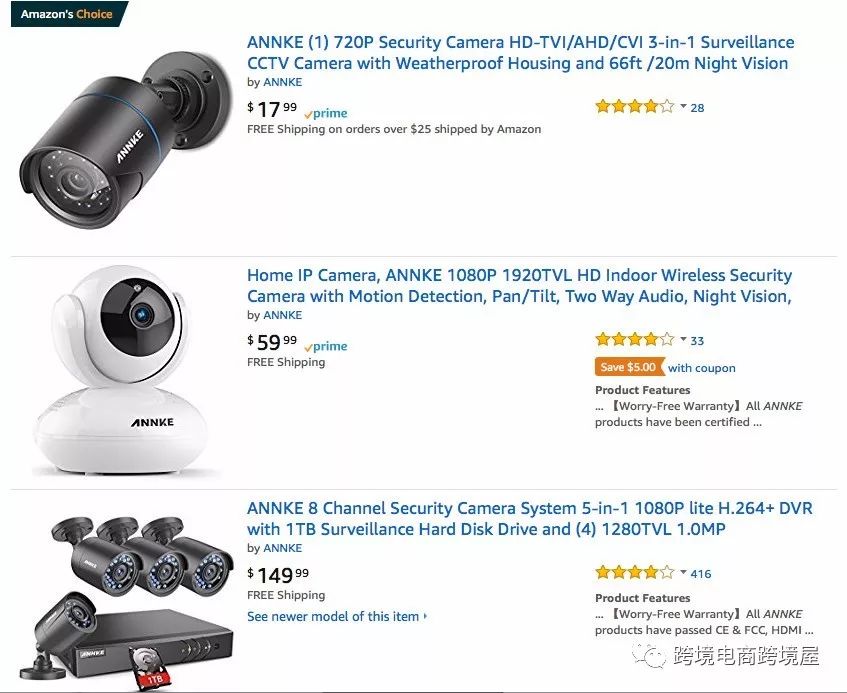This screenshot has width=847, height=693.
Task: Click the $59.99 price of the Home IP Camera
Action: click(272, 342)
